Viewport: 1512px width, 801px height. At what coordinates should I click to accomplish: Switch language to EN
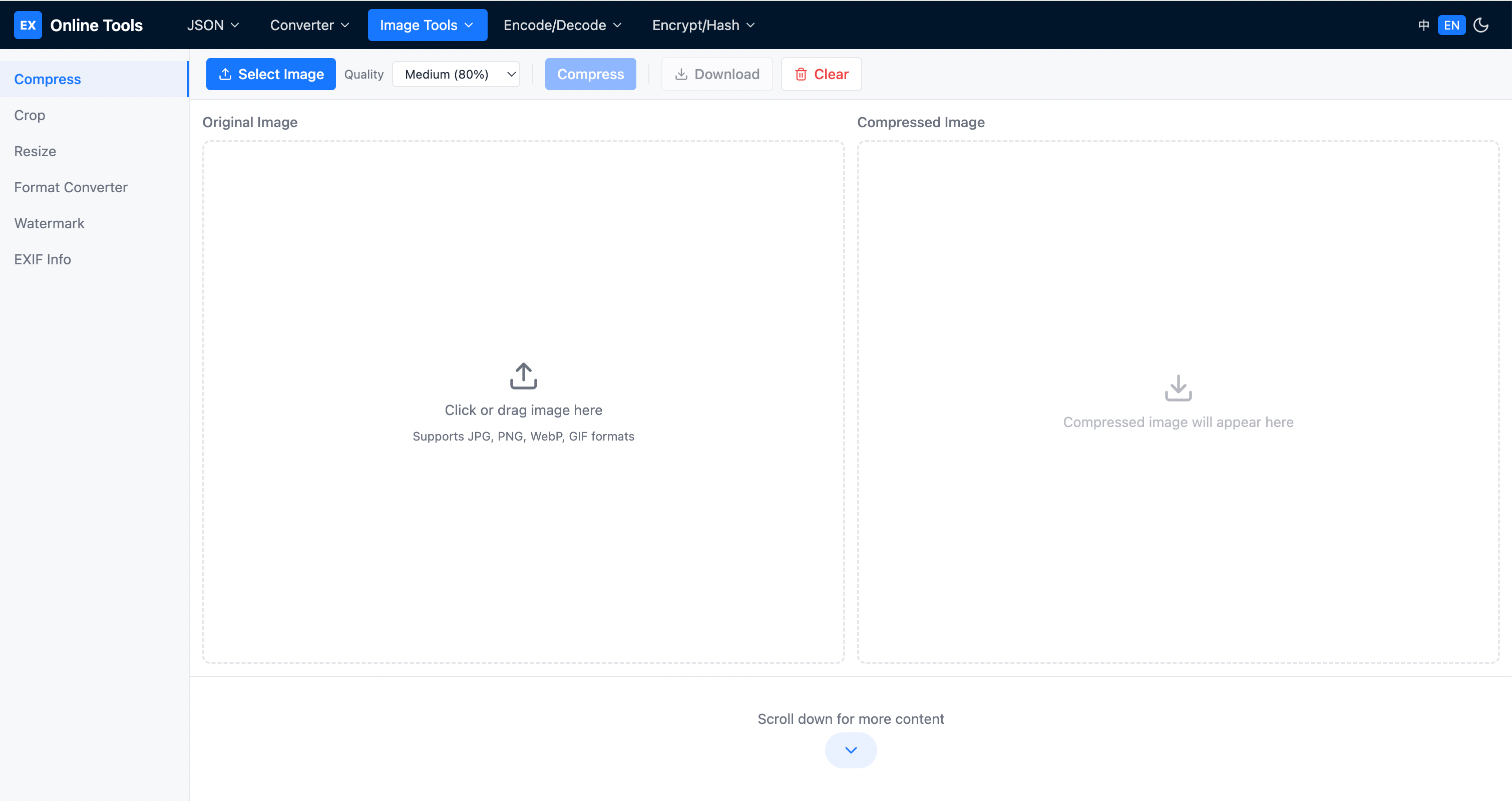(x=1451, y=25)
